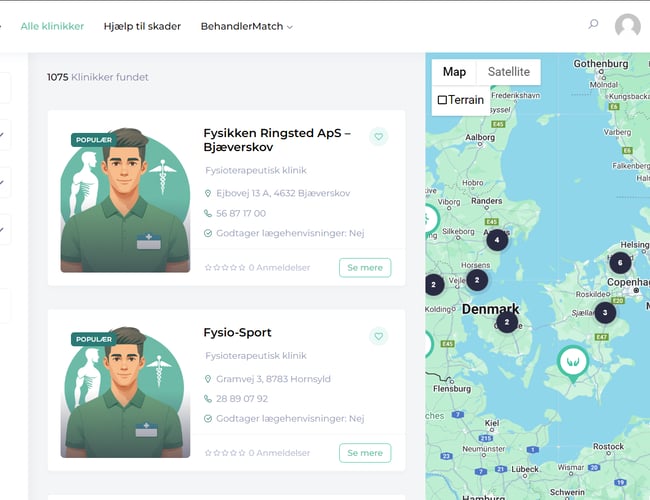650x500 pixels.
Task: Go to Alle klinikker page
Action: click(x=52, y=26)
